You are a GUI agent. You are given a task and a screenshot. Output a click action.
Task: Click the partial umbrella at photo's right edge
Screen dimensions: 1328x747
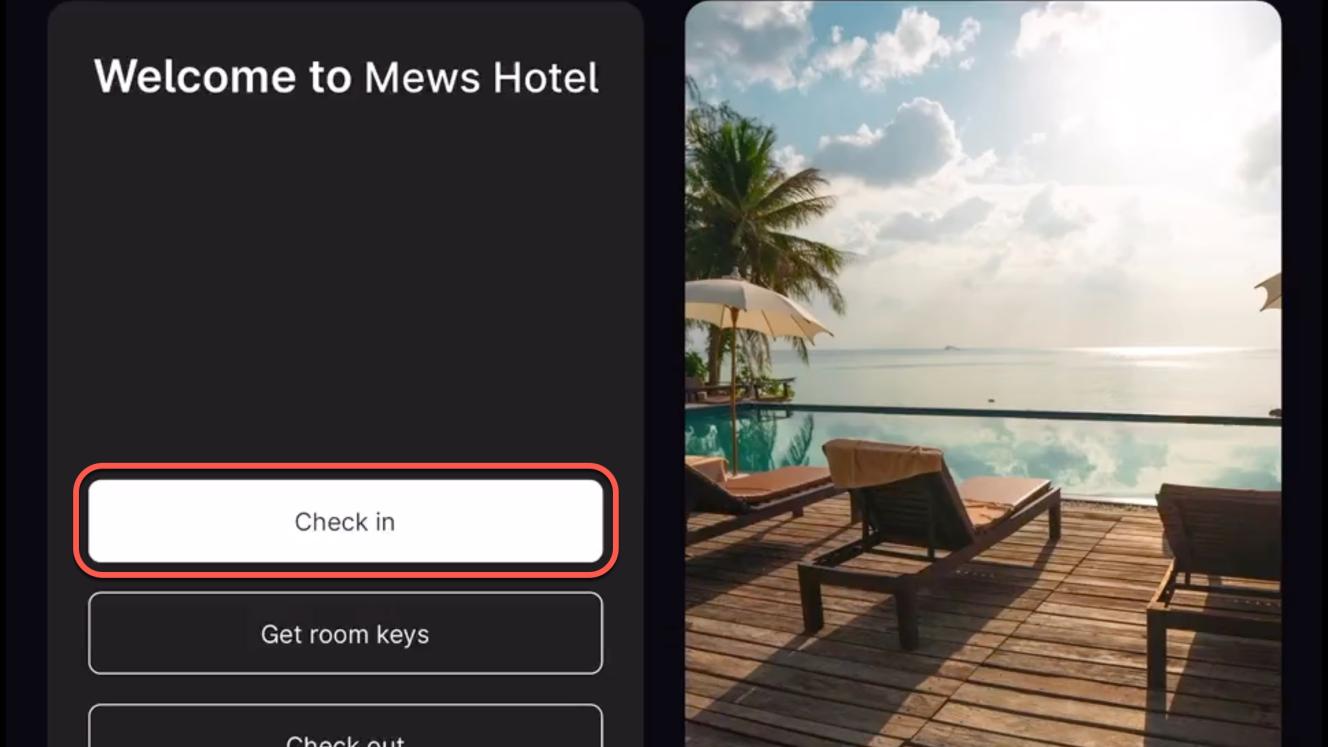[1269, 291]
